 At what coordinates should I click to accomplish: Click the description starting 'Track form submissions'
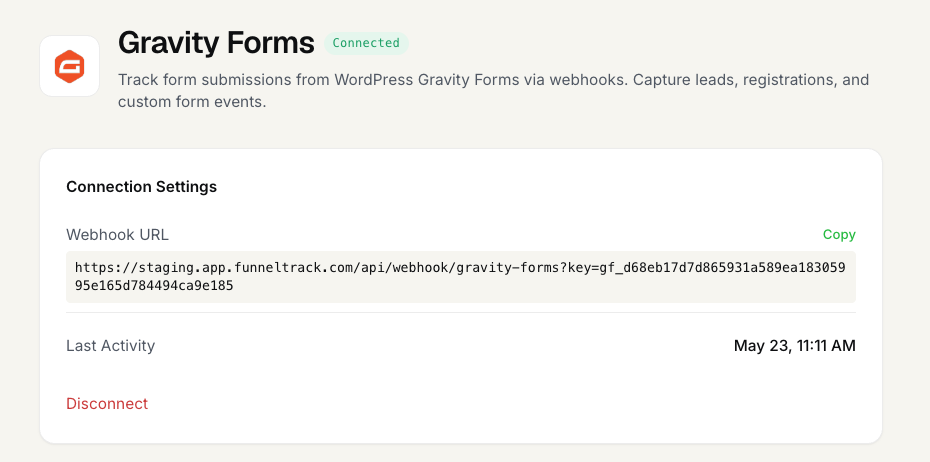coord(493,91)
